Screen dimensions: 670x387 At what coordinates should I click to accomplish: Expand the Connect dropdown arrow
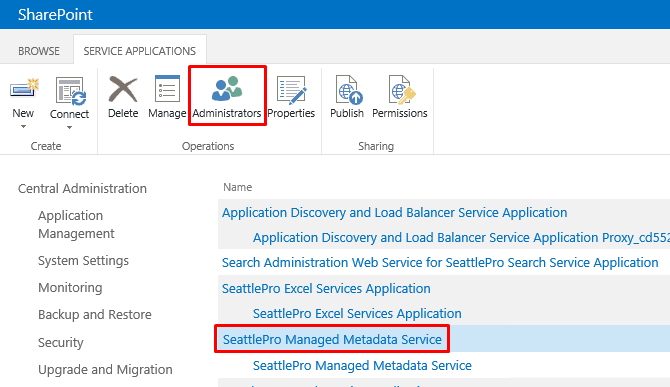(x=69, y=127)
